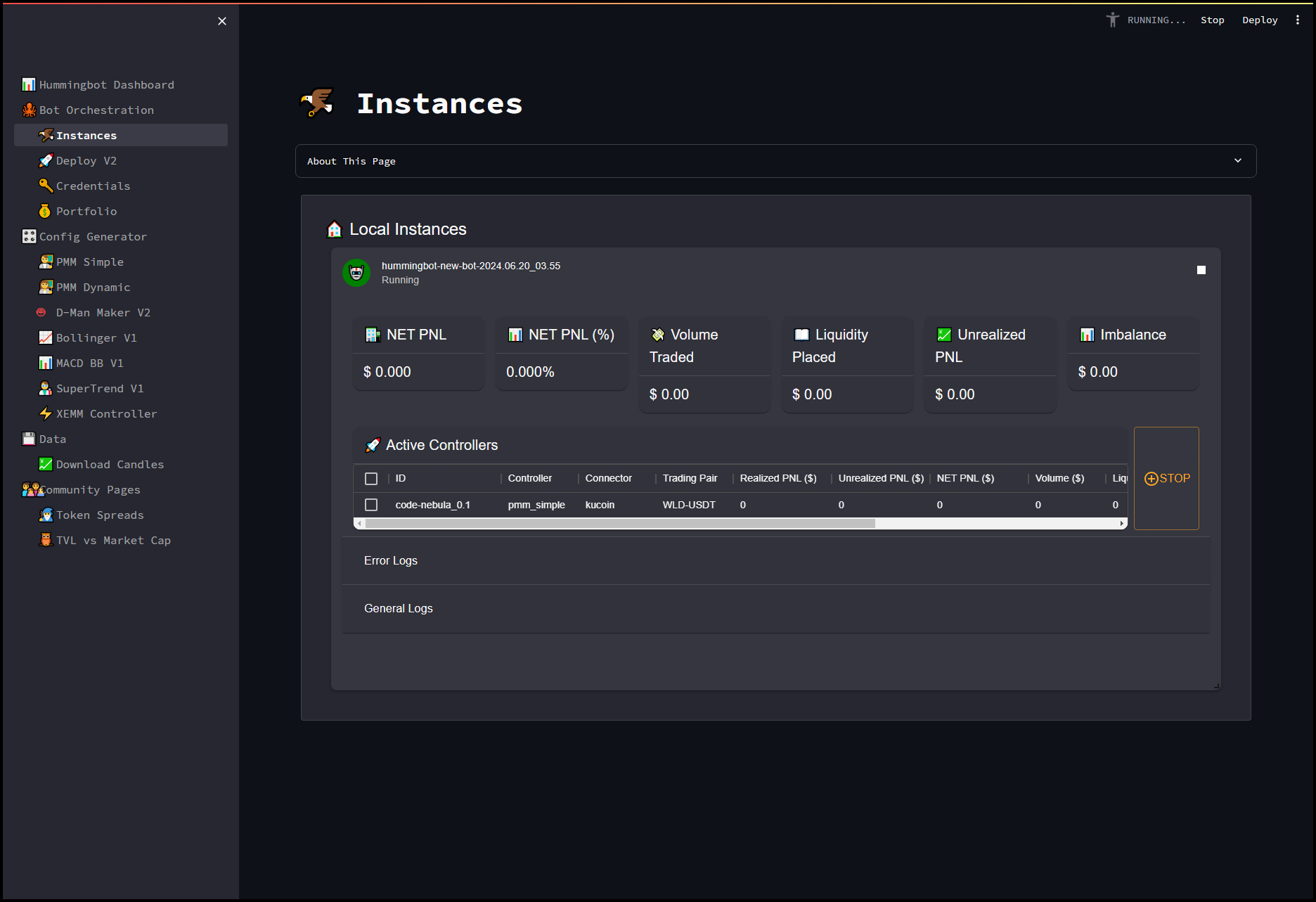Click the controllers table horizontal scrollbar
Screen dimensions: 1316x902
[x=620, y=523]
